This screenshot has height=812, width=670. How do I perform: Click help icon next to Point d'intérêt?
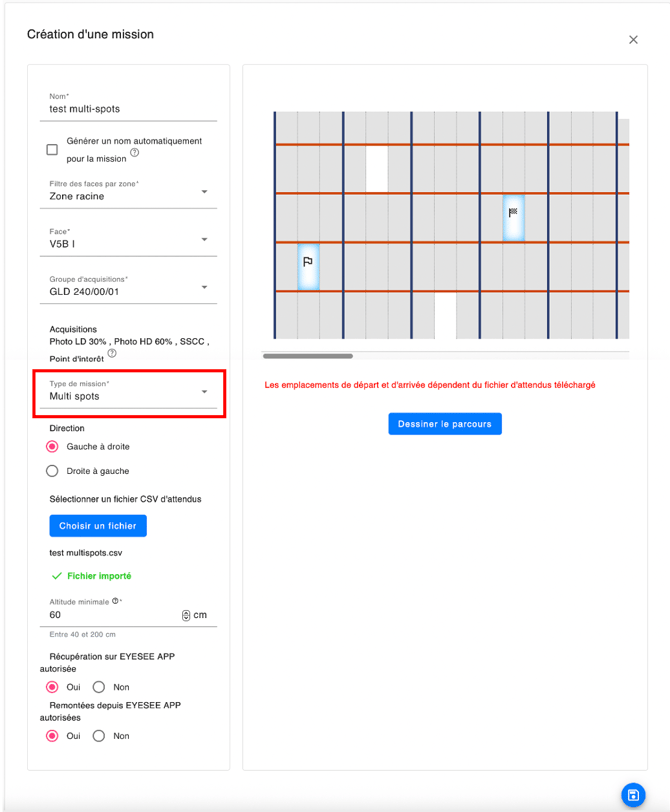(112, 354)
